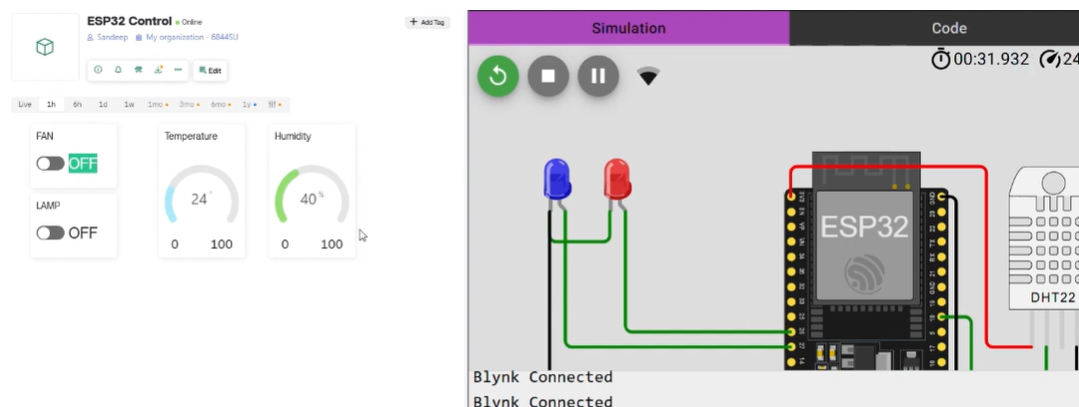The height and width of the screenshot is (407, 1079).
Task: Click the speed gauge performance icon
Action: [1050, 59]
